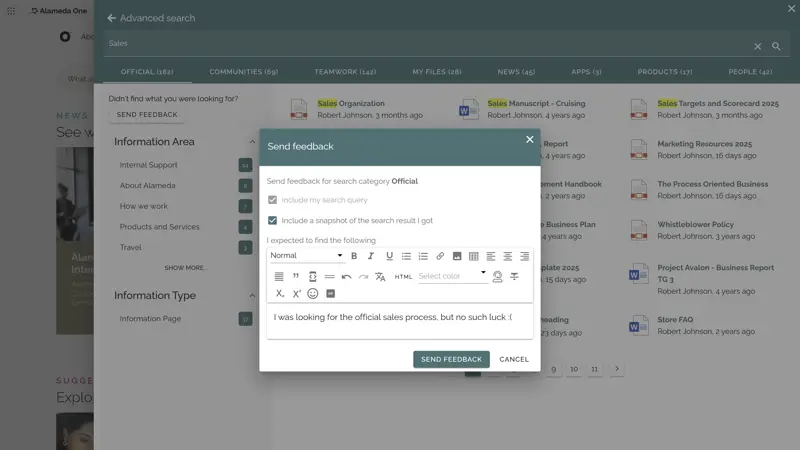
Task: Insert a hyperlink in the feedback
Action: click(x=440, y=256)
